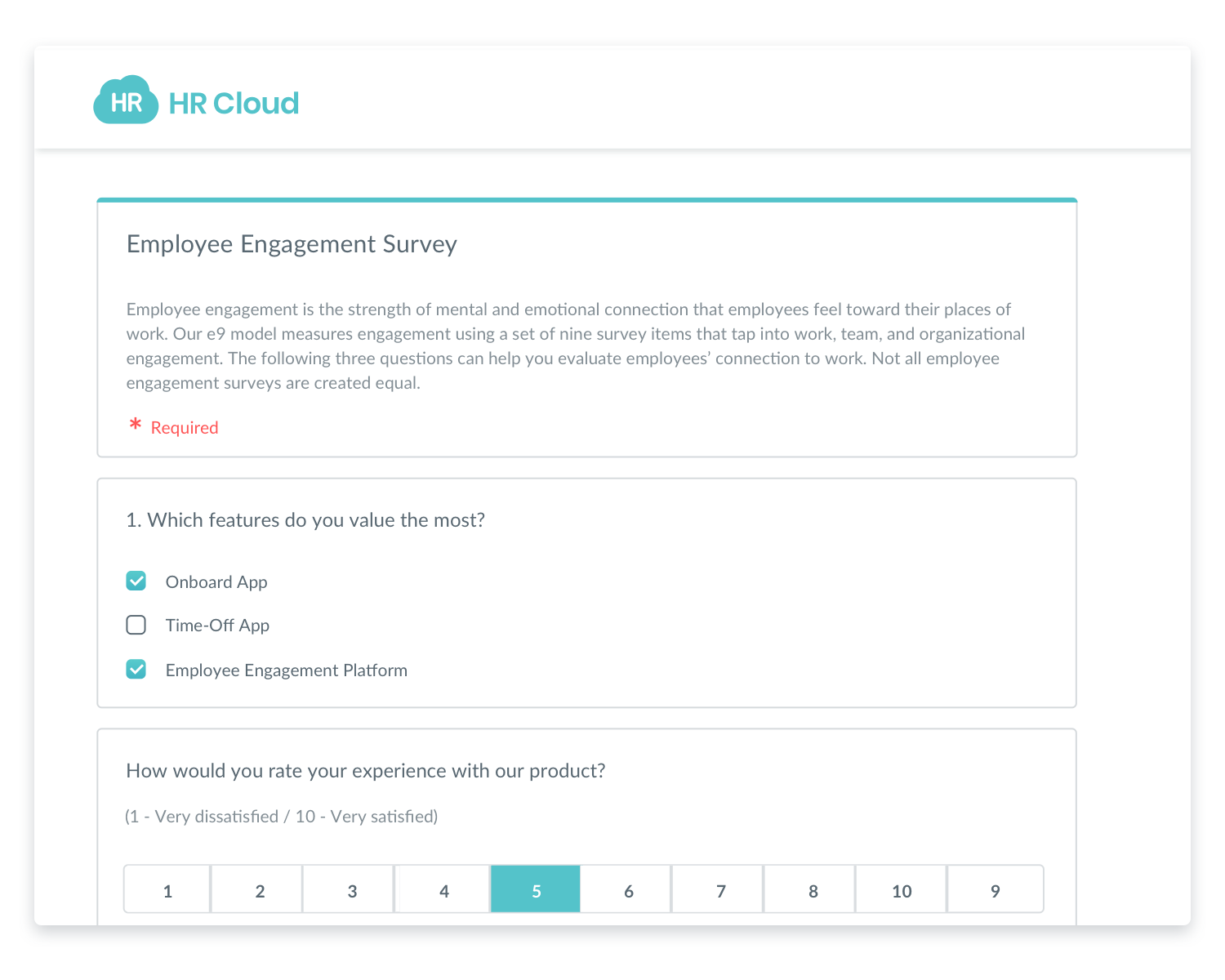The image size is (1225, 980).
Task: Select the rating 9 cell
Action: [996, 889]
